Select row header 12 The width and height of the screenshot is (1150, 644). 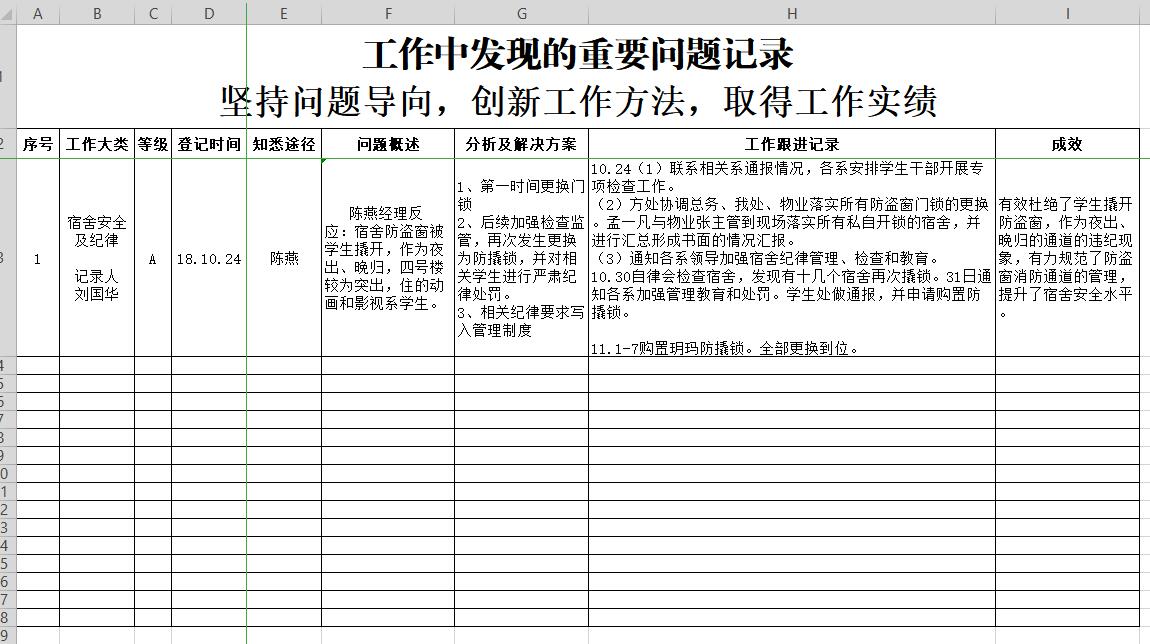[6, 509]
